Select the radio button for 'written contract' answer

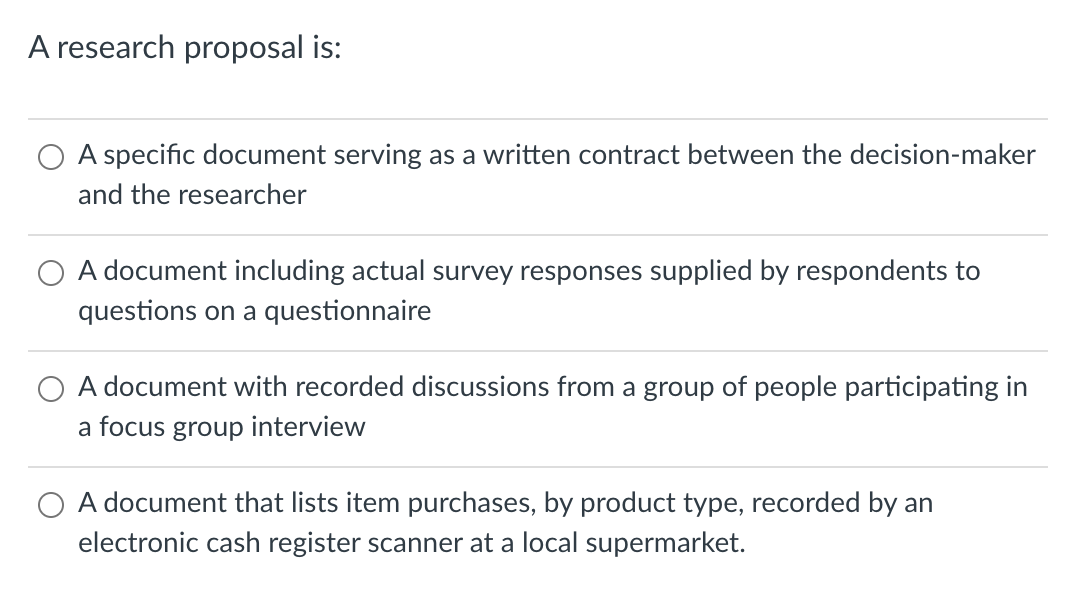[x=50, y=156]
